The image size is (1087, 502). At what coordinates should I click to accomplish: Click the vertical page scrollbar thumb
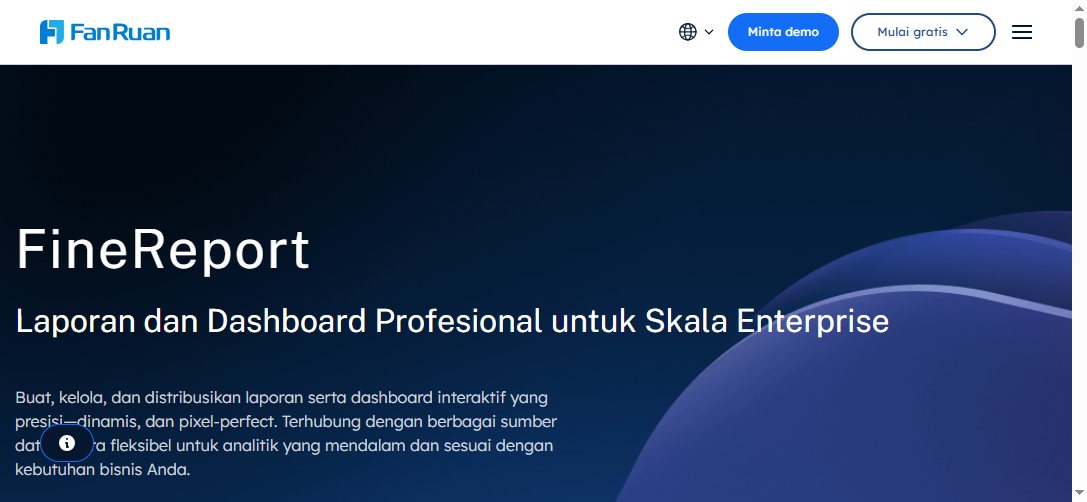[1079, 32]
